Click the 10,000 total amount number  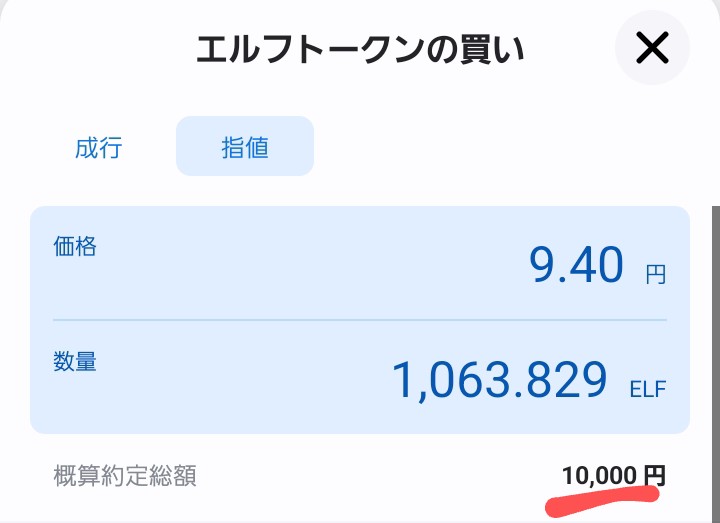click(x=599, y=476)
